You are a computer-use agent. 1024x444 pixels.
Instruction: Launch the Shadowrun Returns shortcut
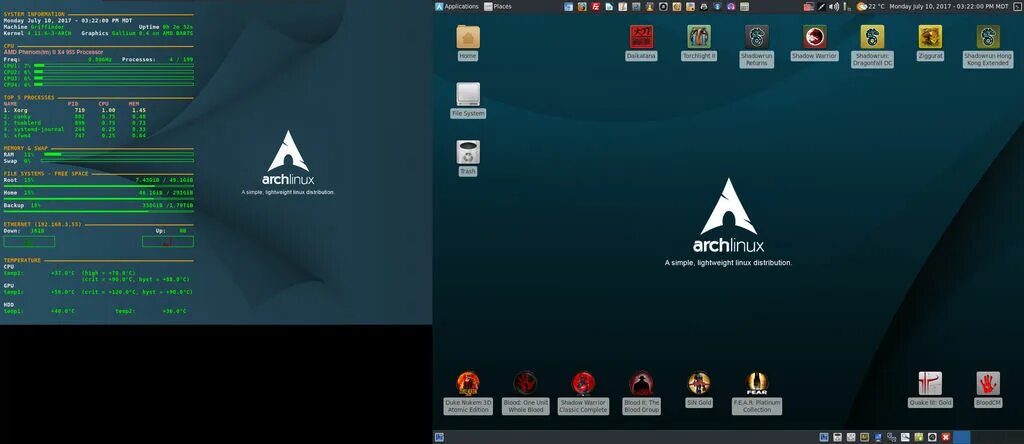click(756, 38)
